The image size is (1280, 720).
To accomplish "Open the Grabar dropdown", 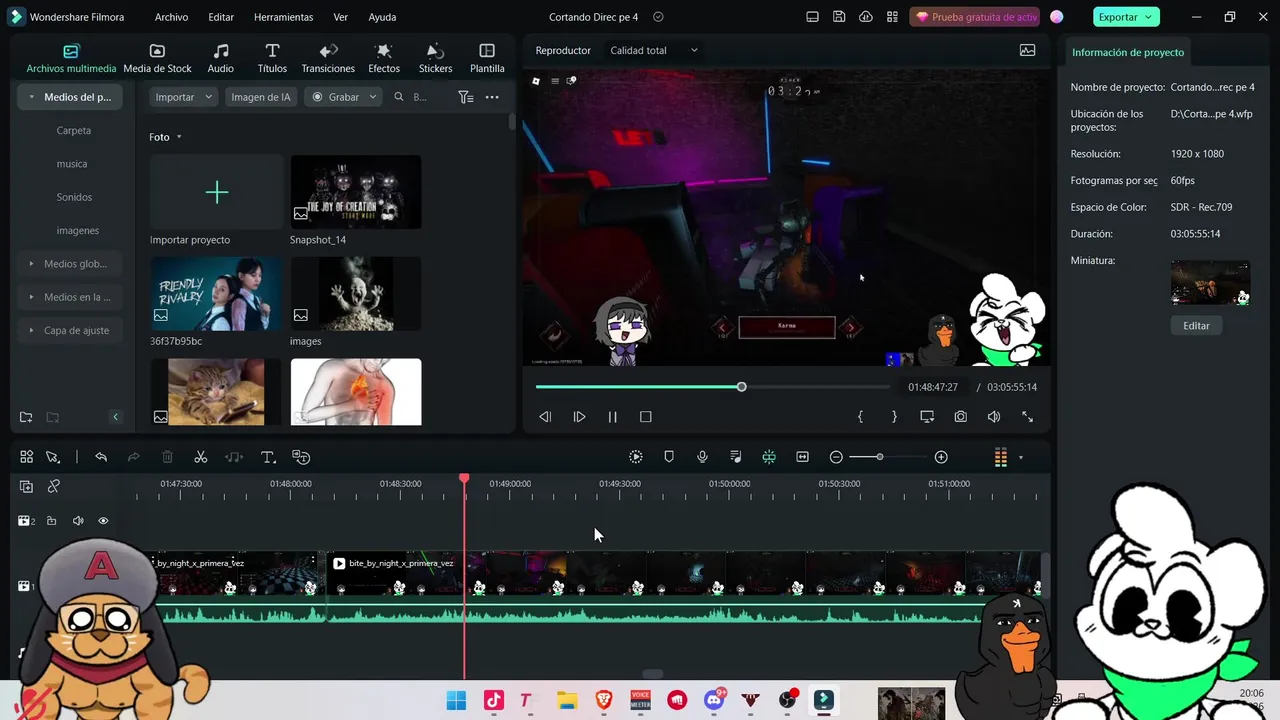I will pyautogui.click(x=344, y=97).
